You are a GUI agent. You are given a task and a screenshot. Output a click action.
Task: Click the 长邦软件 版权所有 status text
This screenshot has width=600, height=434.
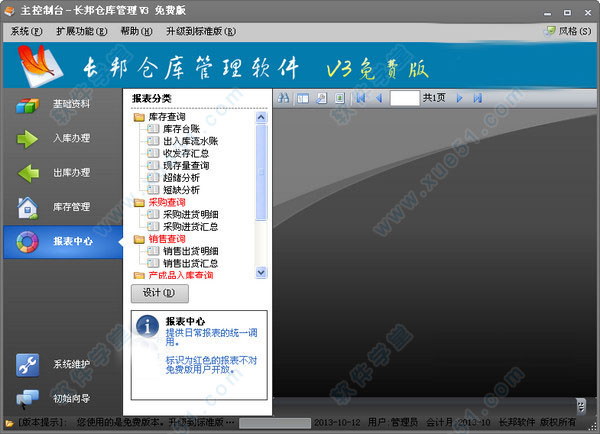click(x=537, y=423)
